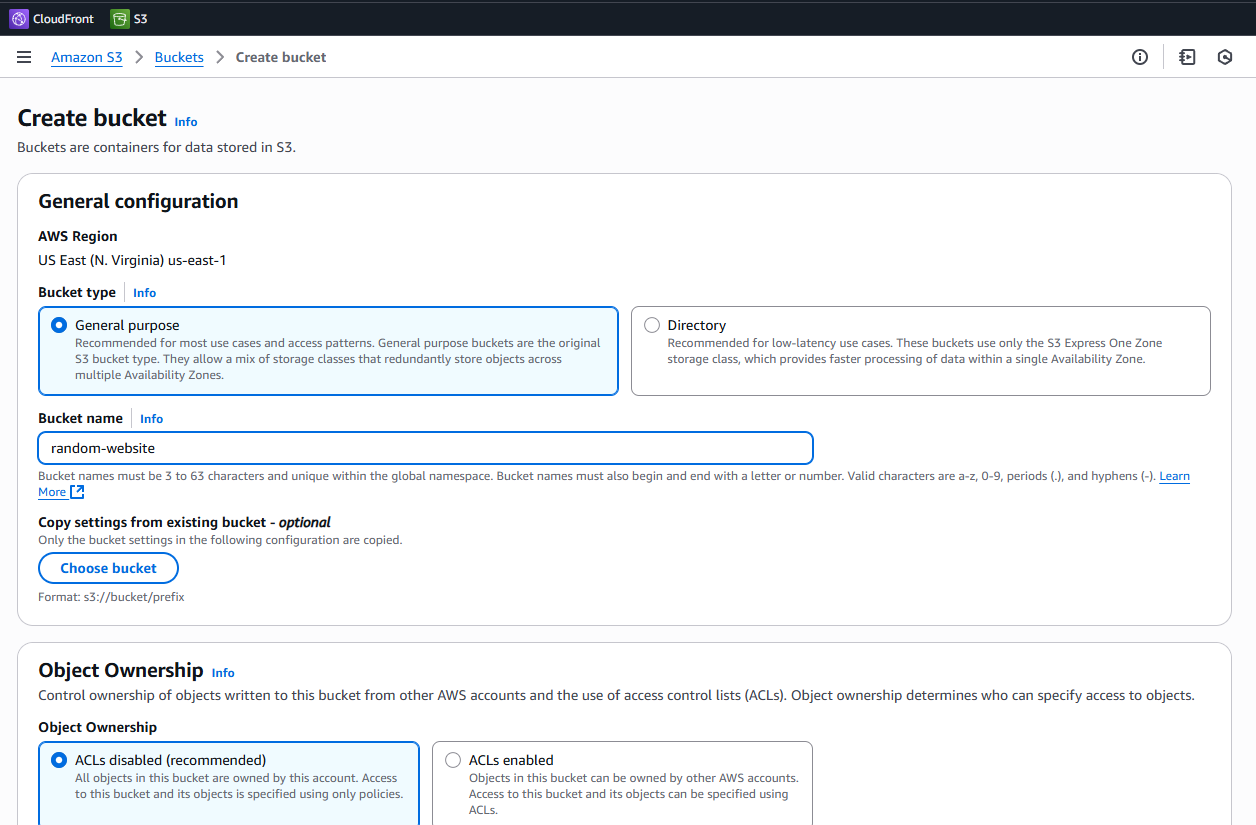Click the Bucket name input field
Image resolution: width=1256 pixels, height=825 pixels.
point(425,448)
